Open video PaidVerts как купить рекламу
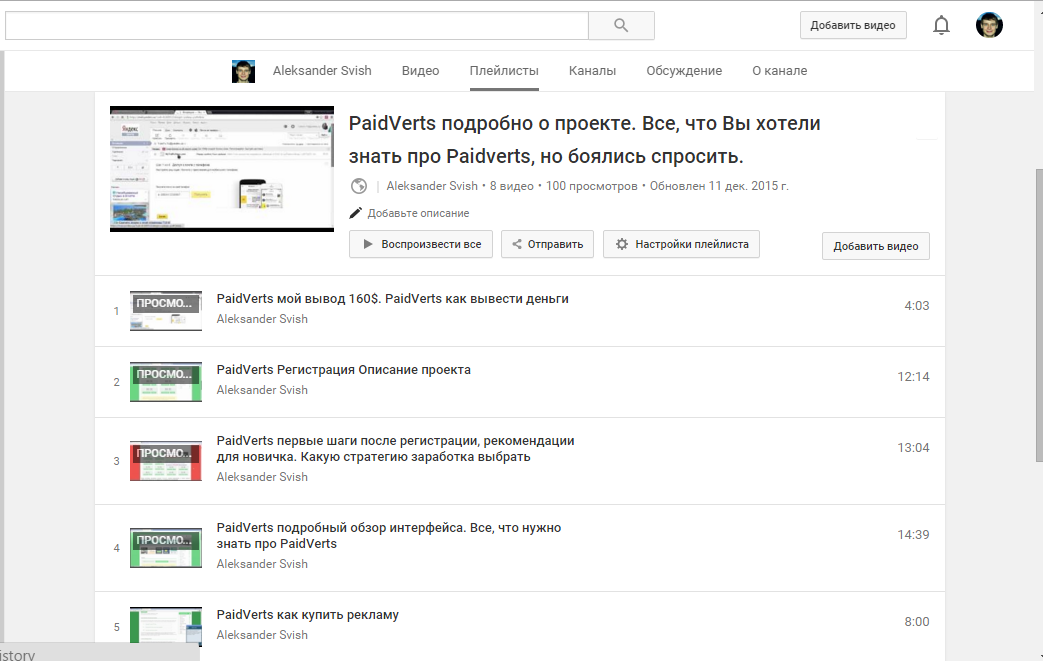The width and height of the screenshot is (1043, 661). point(307,615)
